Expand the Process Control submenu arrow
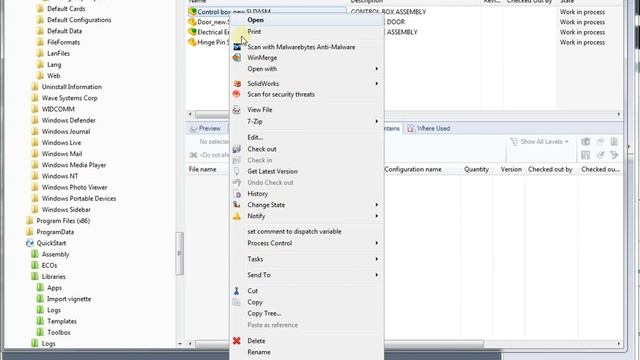The image size is (640, 360). [377, 243]
